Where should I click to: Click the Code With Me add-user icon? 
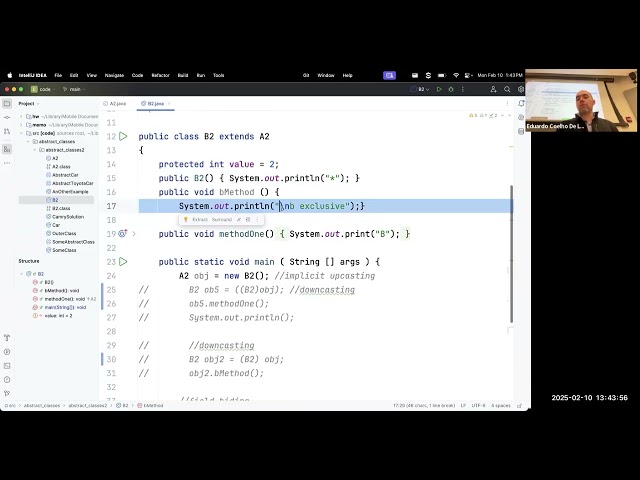pos(493,89)
